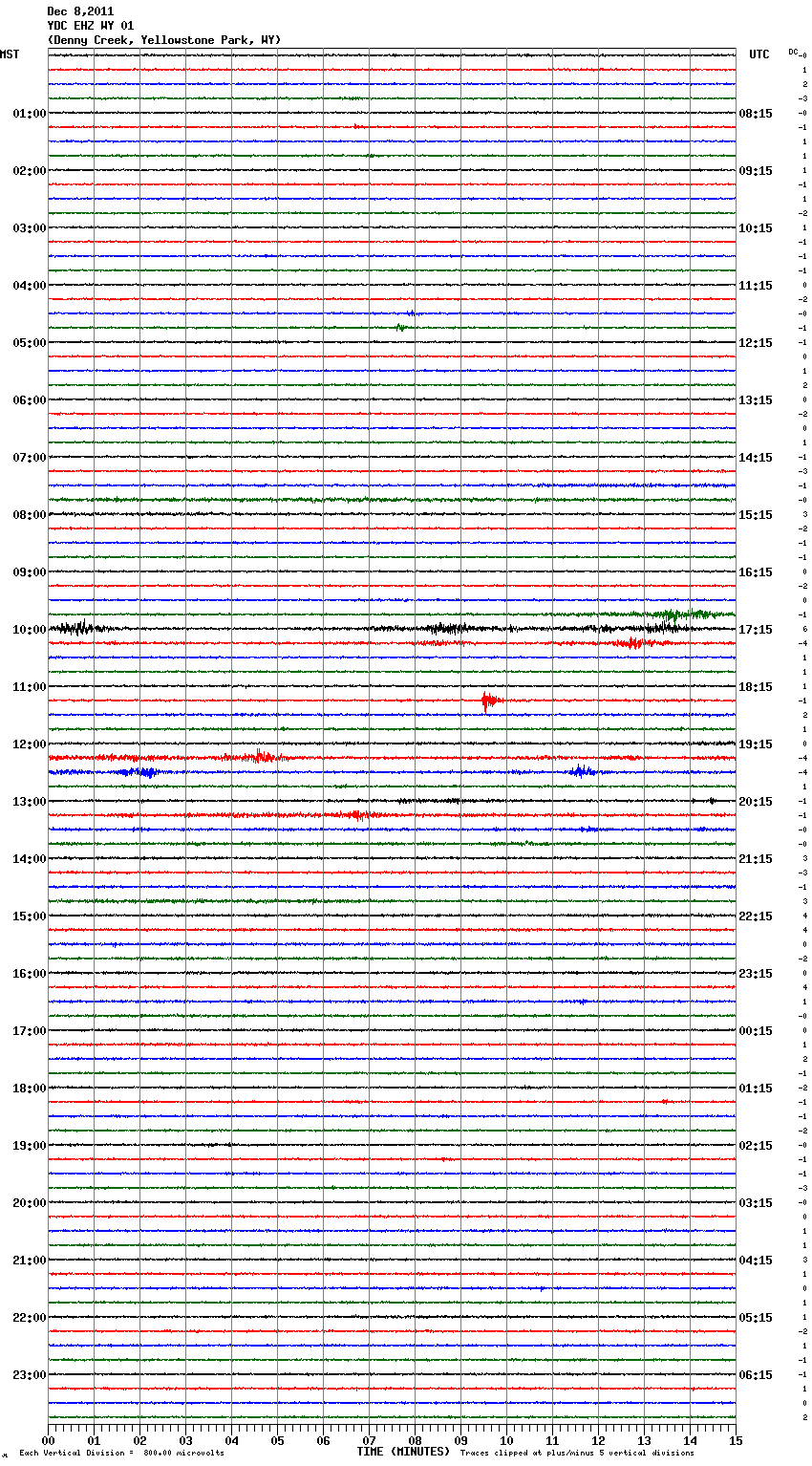Click minute "03" on the bottom time axis
The height and width of the screenshot is (1466, 812).
pos(185,1440)
